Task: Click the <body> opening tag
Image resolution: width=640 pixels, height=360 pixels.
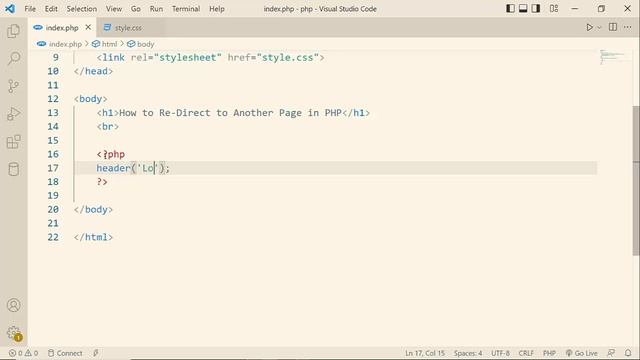Action: [x=91, y=99]
